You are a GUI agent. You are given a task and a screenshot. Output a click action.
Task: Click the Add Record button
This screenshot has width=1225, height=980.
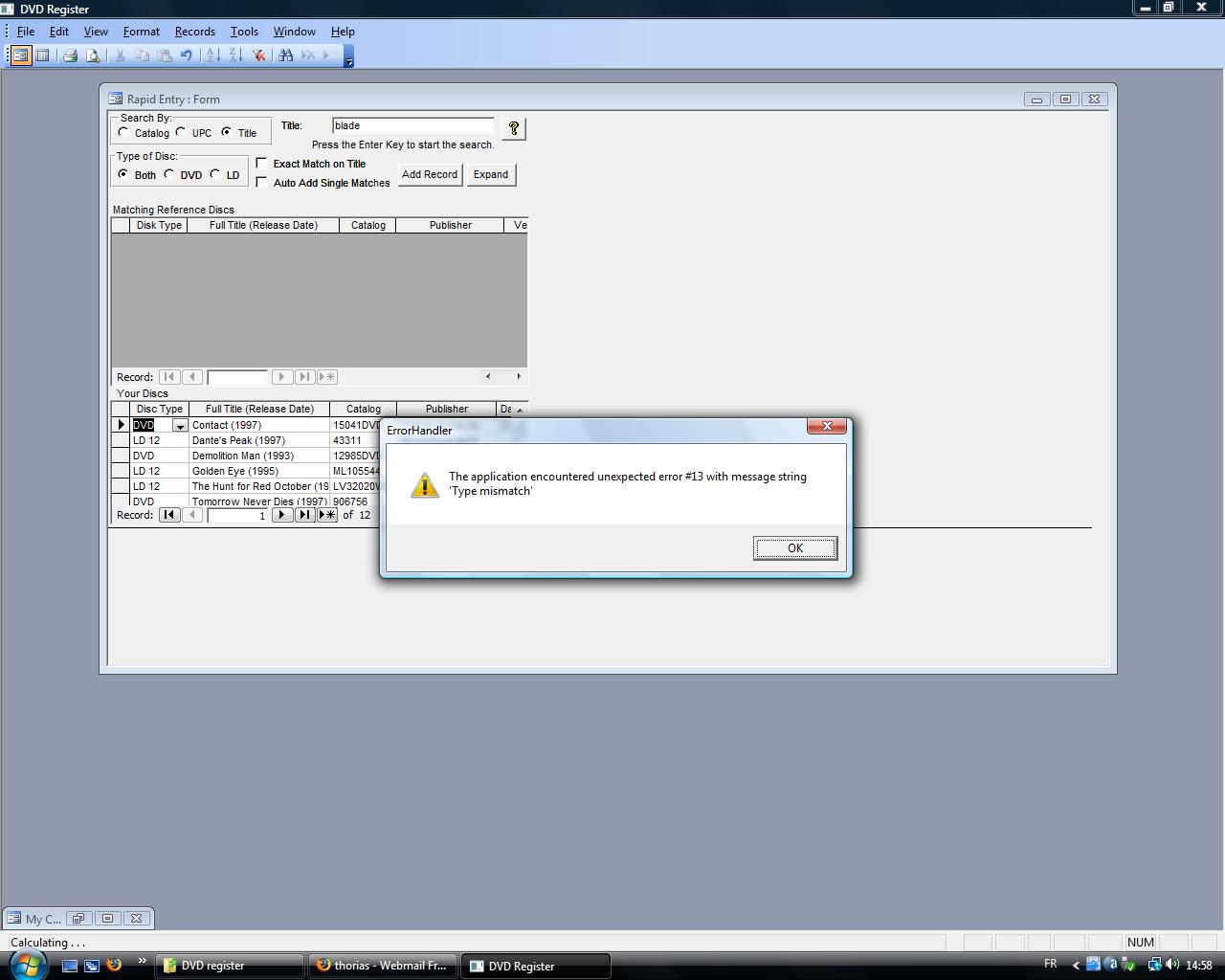pyautogui.click(x=430, y=174)
